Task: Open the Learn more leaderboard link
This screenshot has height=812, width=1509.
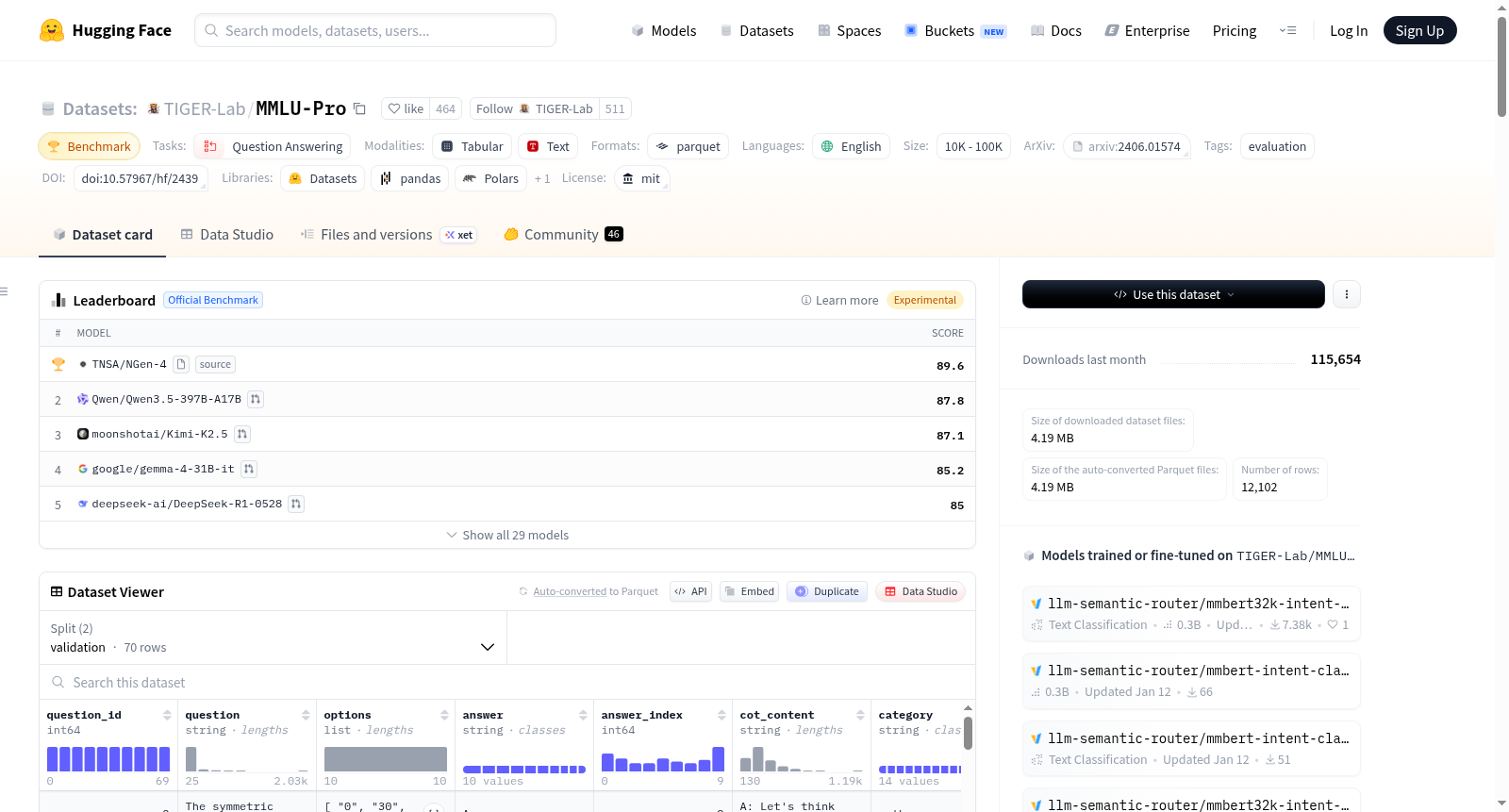Action: coord(839,300)
